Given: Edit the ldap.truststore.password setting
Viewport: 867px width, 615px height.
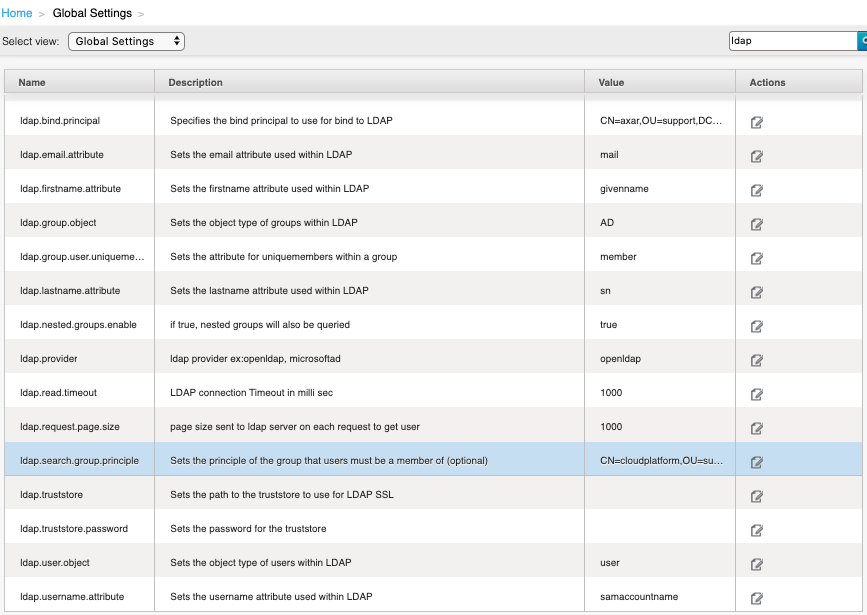Looking at the screenshot, I should pyautogui.click(x=756, y=530).
